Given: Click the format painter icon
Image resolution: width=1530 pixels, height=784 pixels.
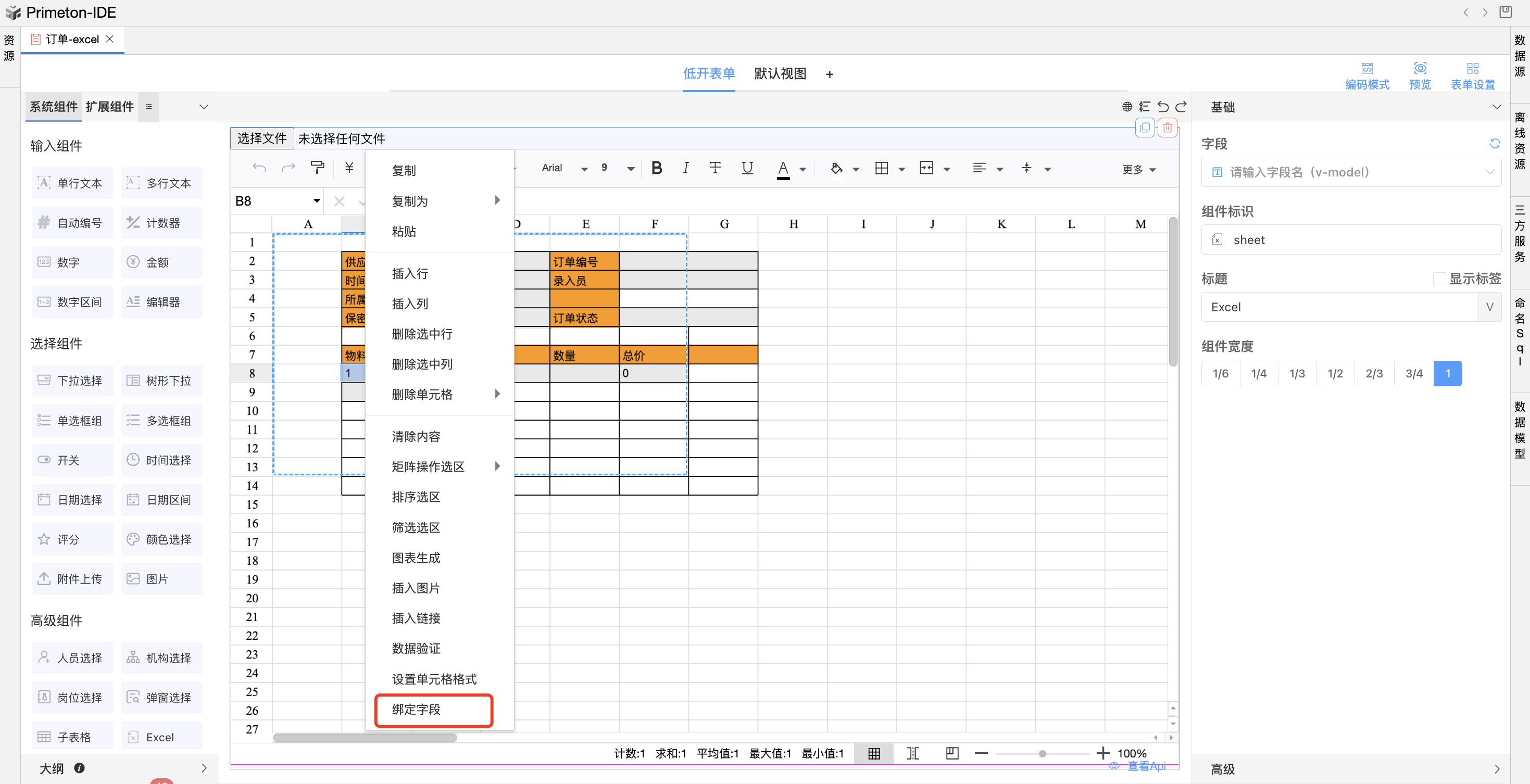Looking at the screenshot, I should point(317,168).
